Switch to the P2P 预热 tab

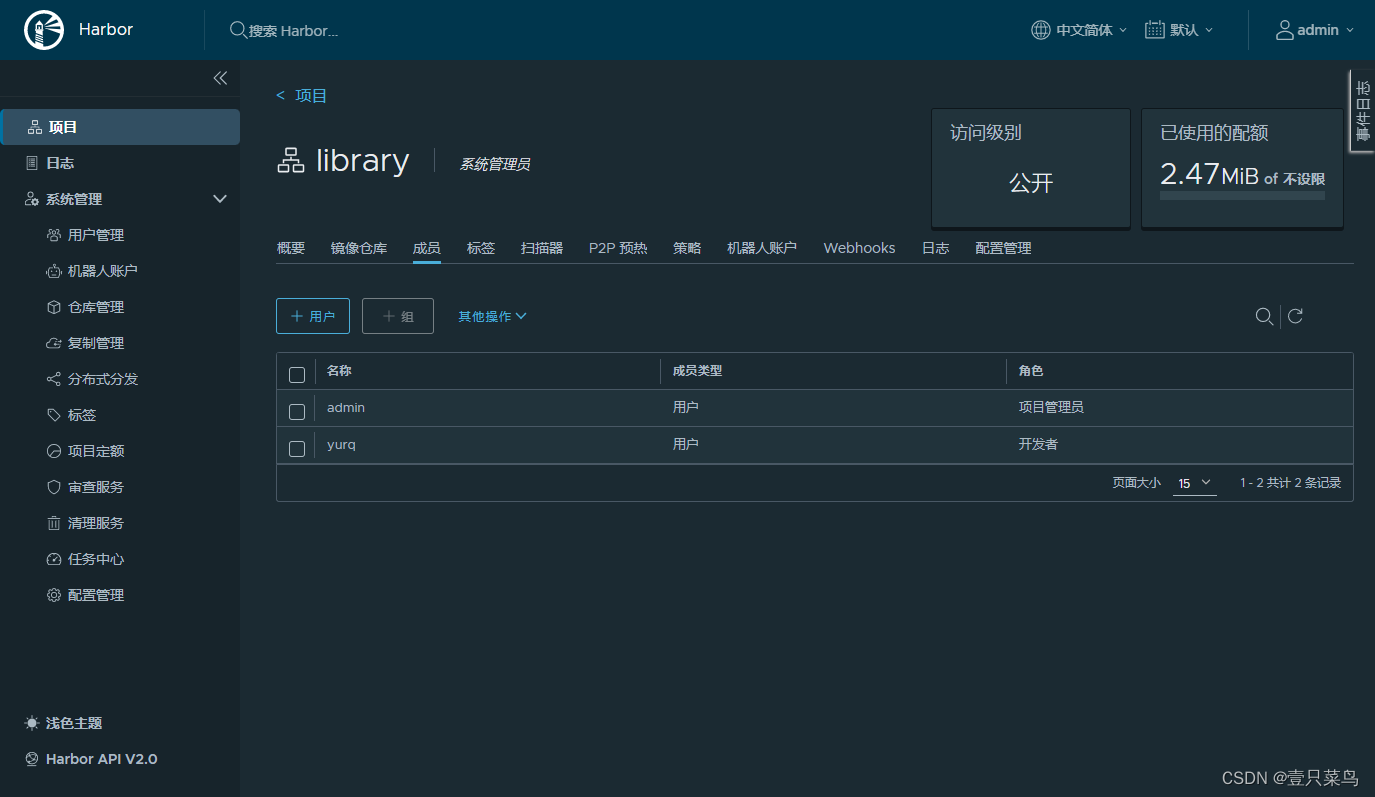(618, 248)
